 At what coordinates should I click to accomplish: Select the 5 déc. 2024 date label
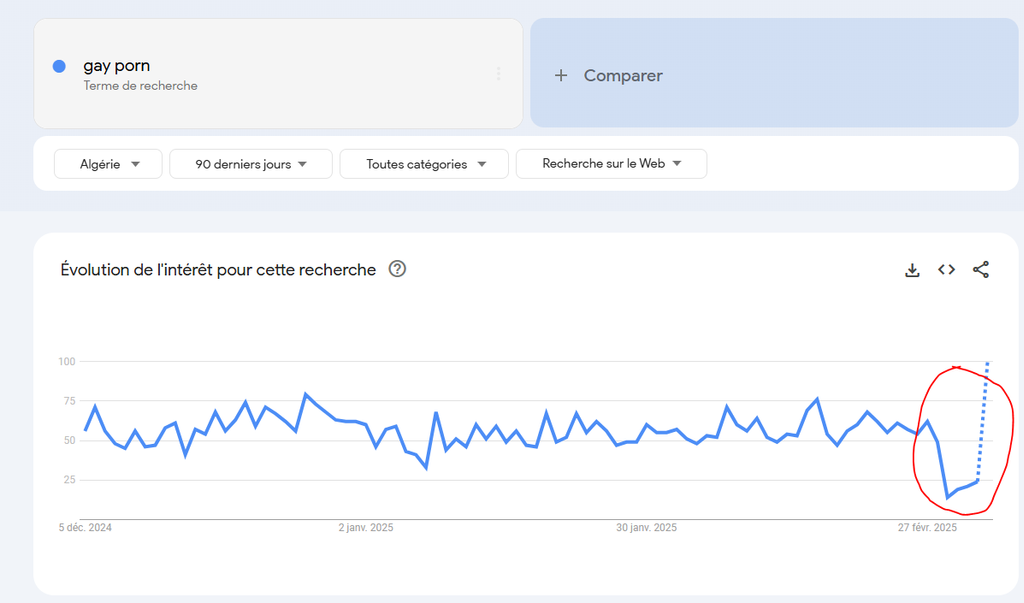click(86, 528)
